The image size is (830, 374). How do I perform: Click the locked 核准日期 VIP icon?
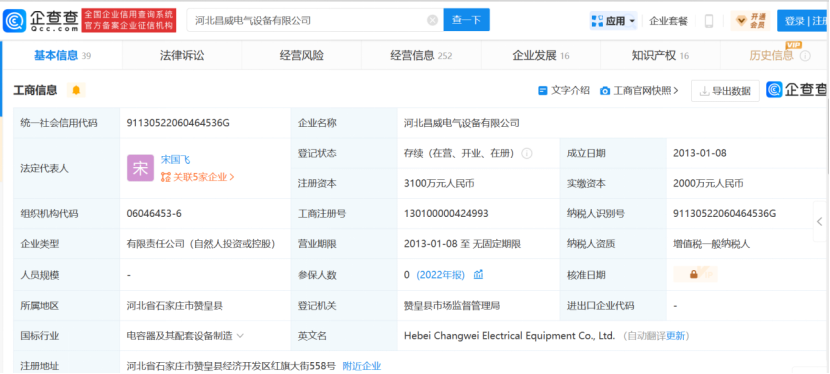click(x=695, y=275)
